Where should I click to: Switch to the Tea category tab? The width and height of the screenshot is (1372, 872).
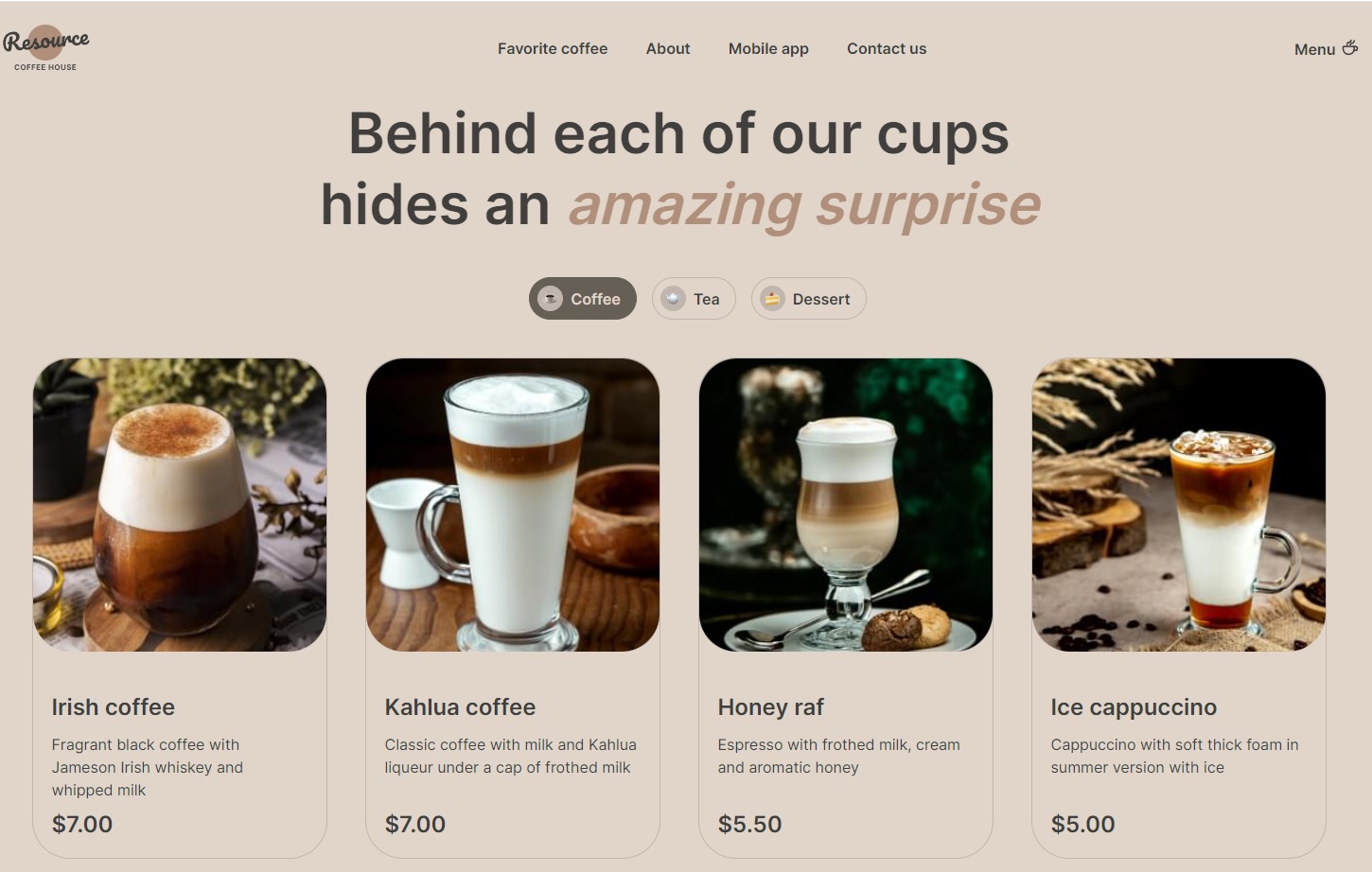click(694, 299)
